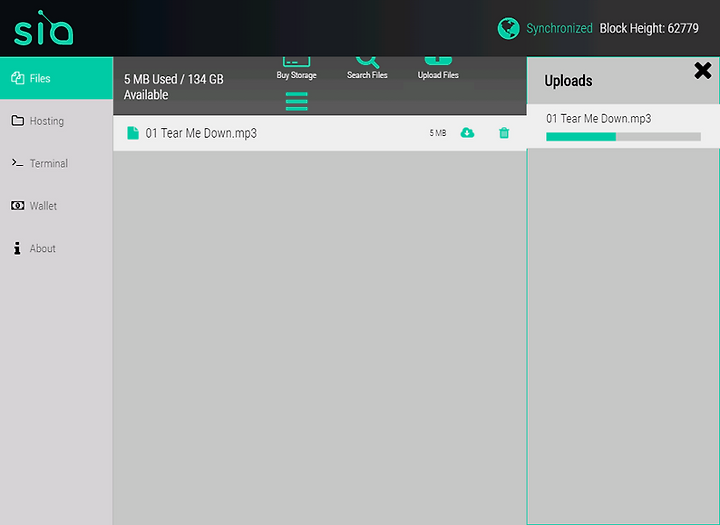720x525 pixels.
Task: Click the Synchronized status text
Action: pos(559,28)
